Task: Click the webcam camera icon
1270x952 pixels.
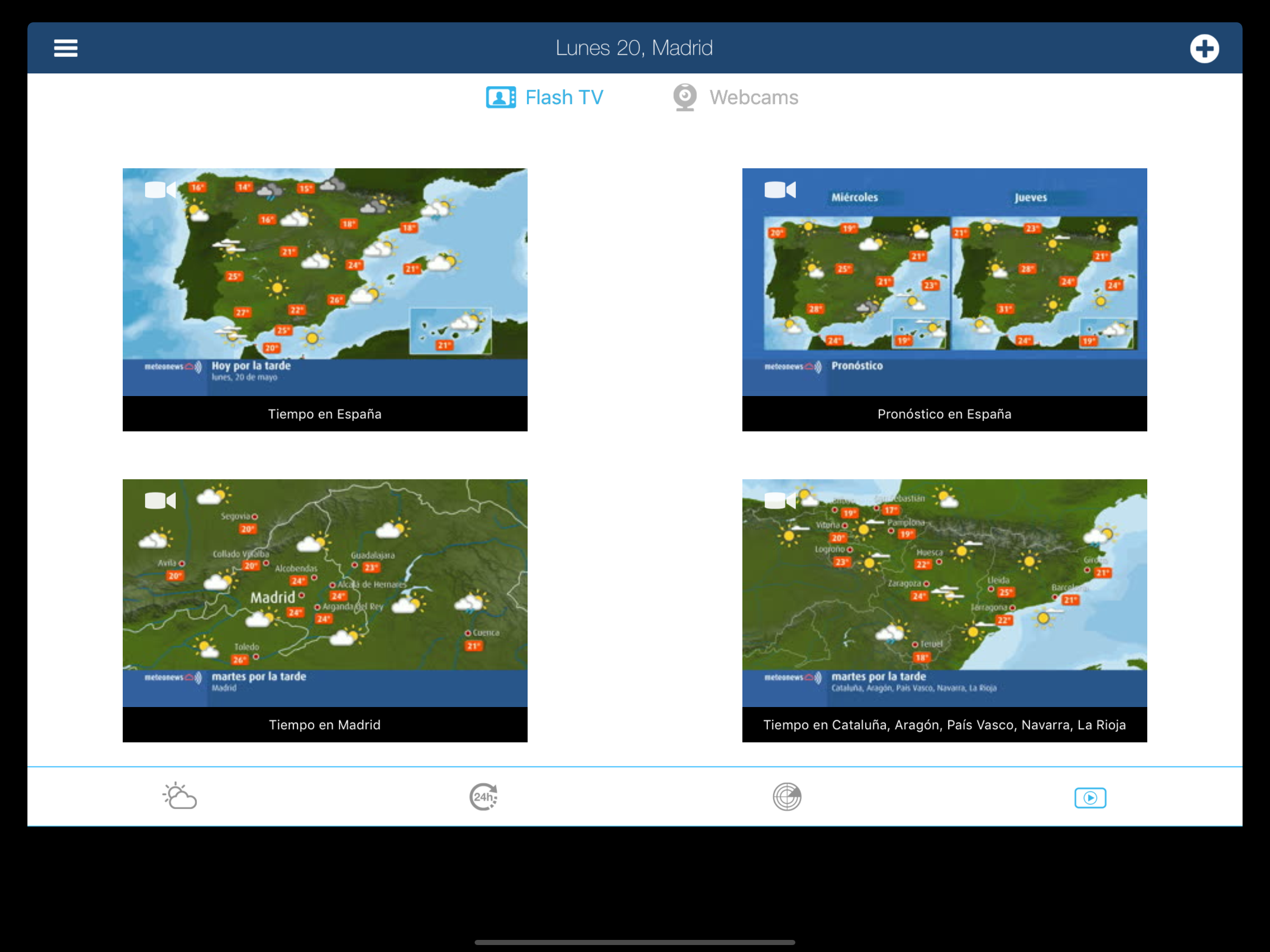Action: point(685,98)
